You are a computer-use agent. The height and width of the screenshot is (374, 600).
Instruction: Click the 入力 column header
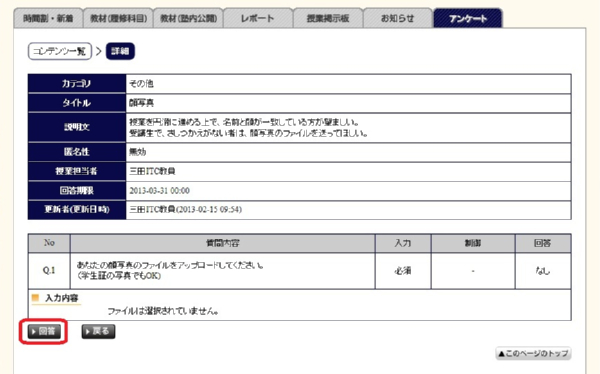tap(403, 243)
